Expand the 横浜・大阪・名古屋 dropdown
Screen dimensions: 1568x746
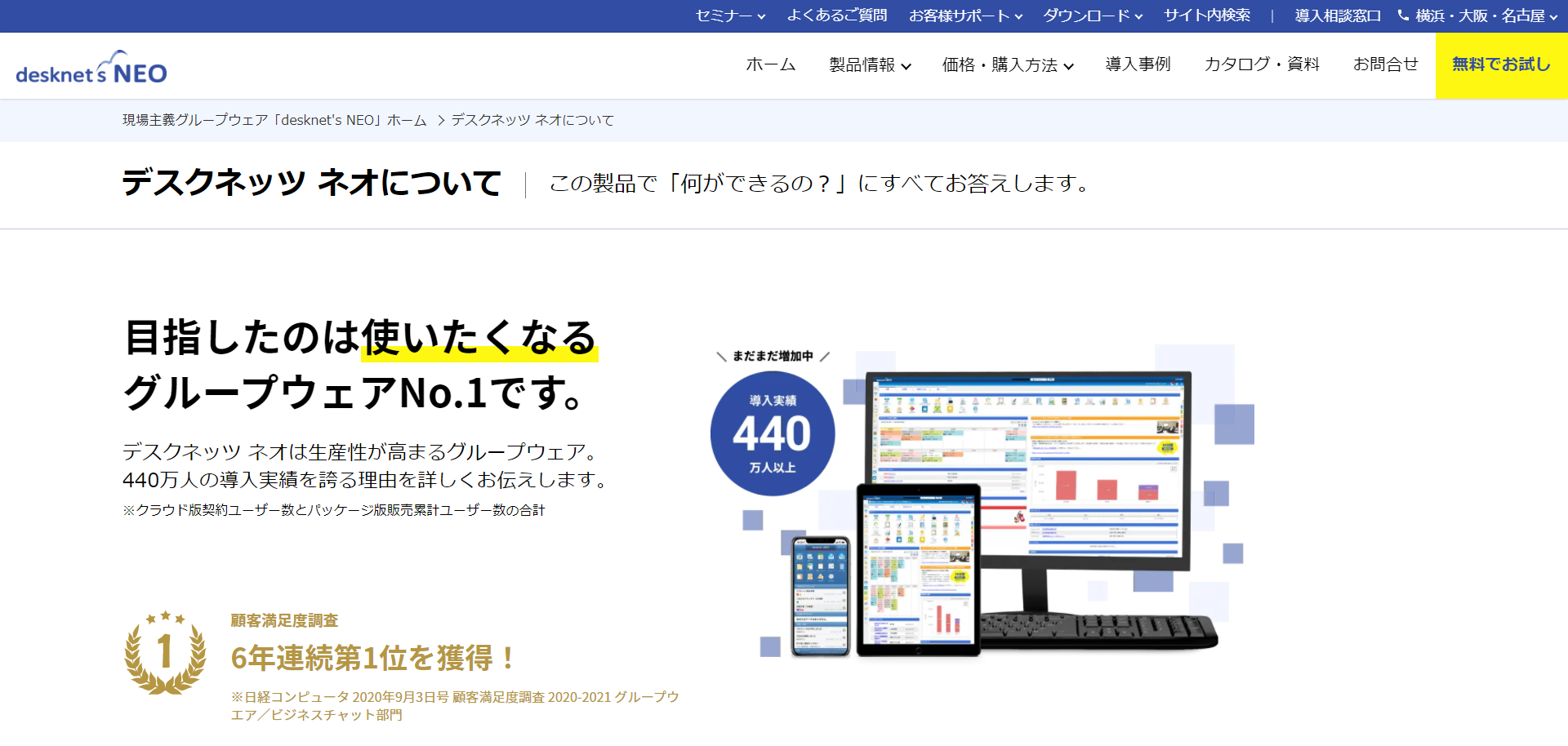1486,16
